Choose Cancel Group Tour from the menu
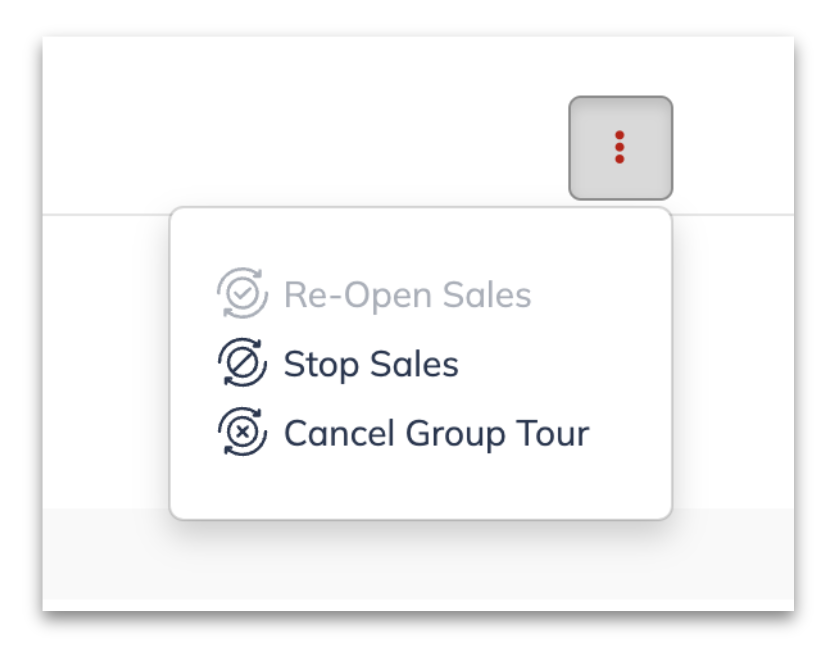Image resolution: width=832 pixels, height=656 pixels. [403, 433]
